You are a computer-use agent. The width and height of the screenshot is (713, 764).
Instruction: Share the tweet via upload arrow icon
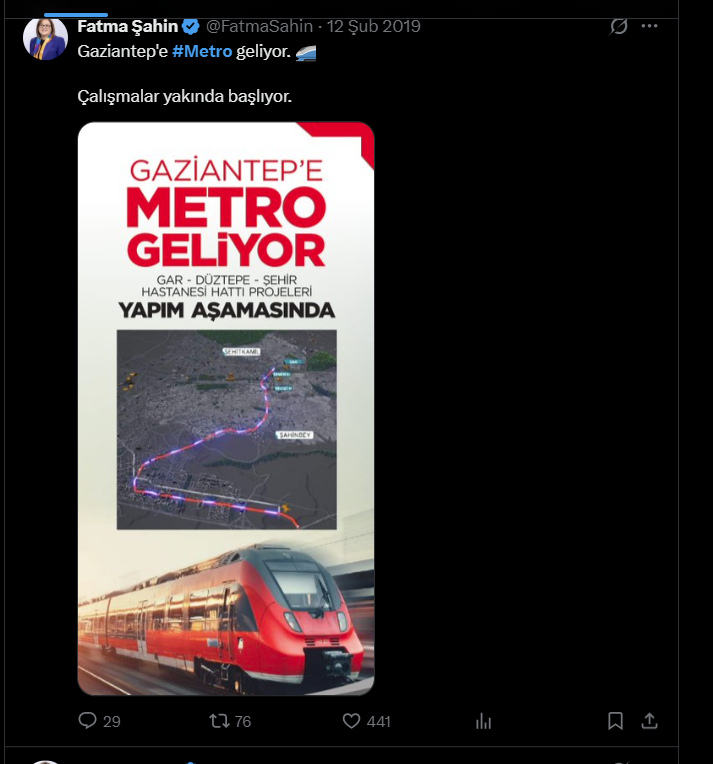click(649, 721)
